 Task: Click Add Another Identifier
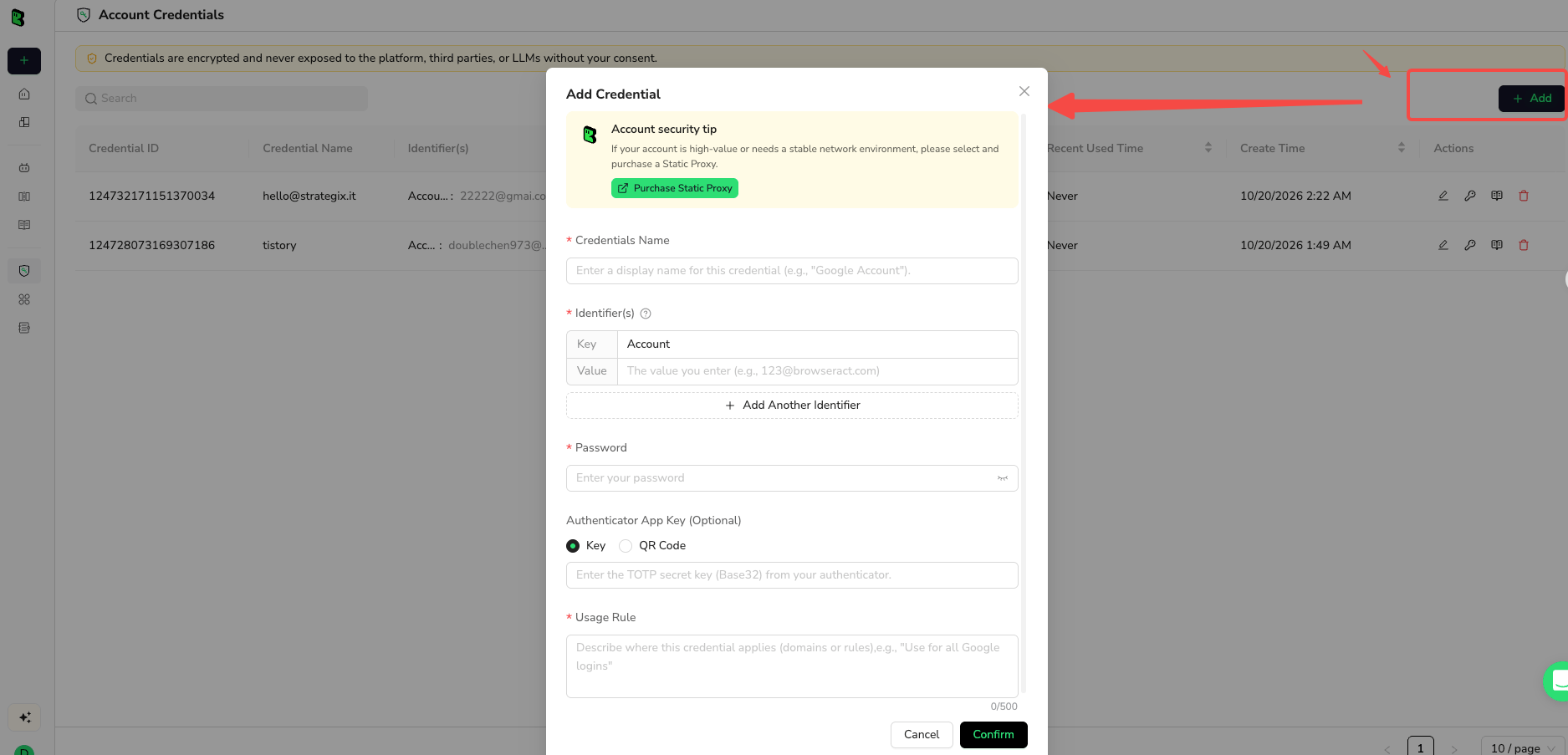pyautogui.click(x=792, y=406)
